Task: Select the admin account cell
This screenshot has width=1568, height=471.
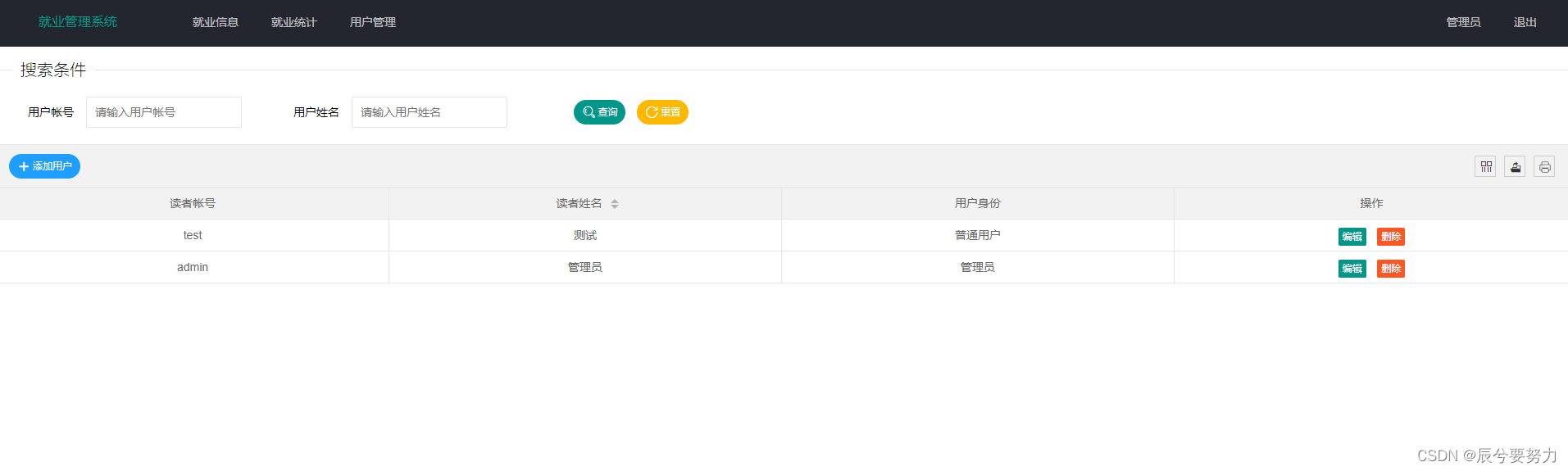Action: [193, 267]
